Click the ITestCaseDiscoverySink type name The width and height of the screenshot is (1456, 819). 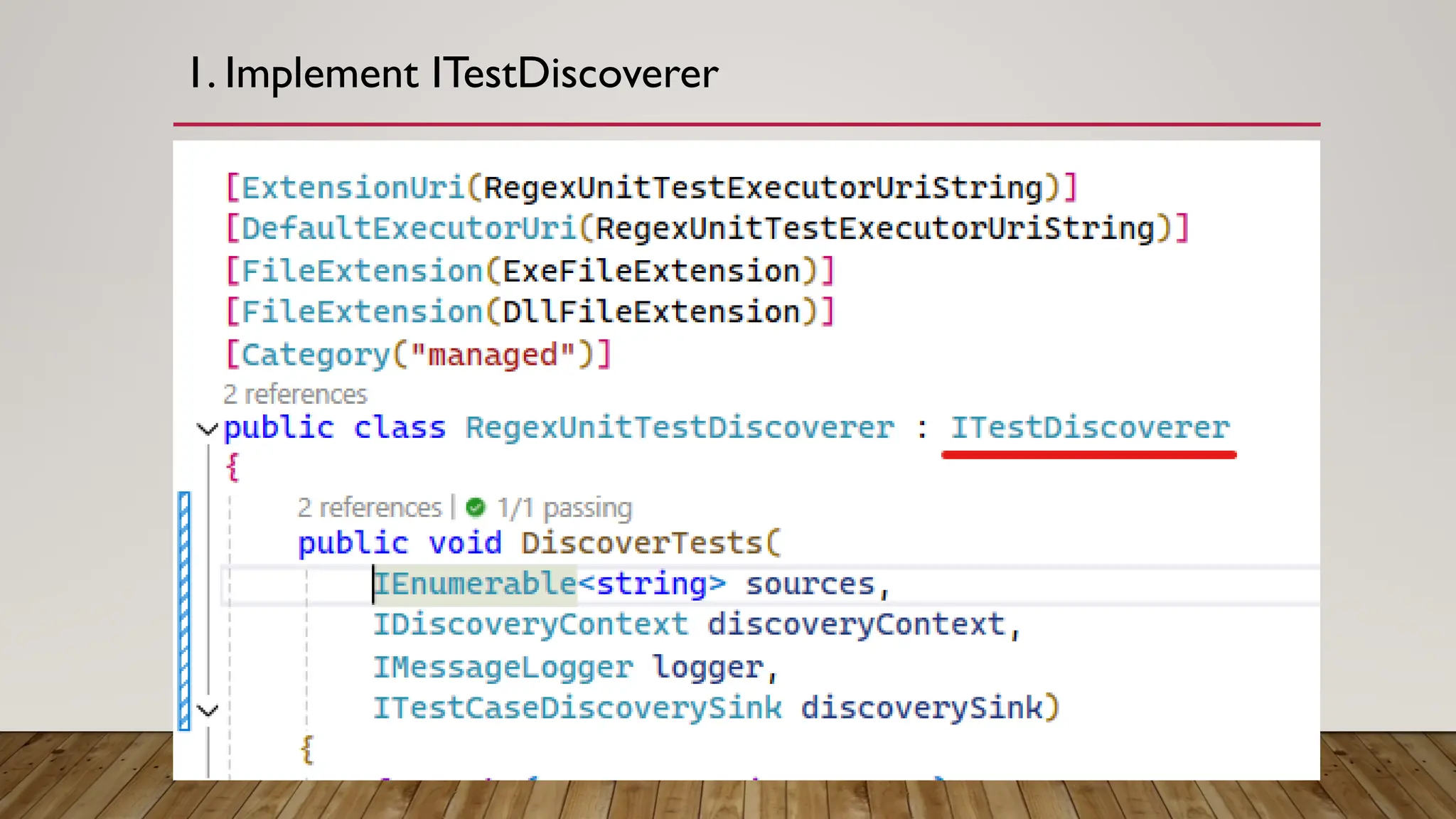pos(578,707)
